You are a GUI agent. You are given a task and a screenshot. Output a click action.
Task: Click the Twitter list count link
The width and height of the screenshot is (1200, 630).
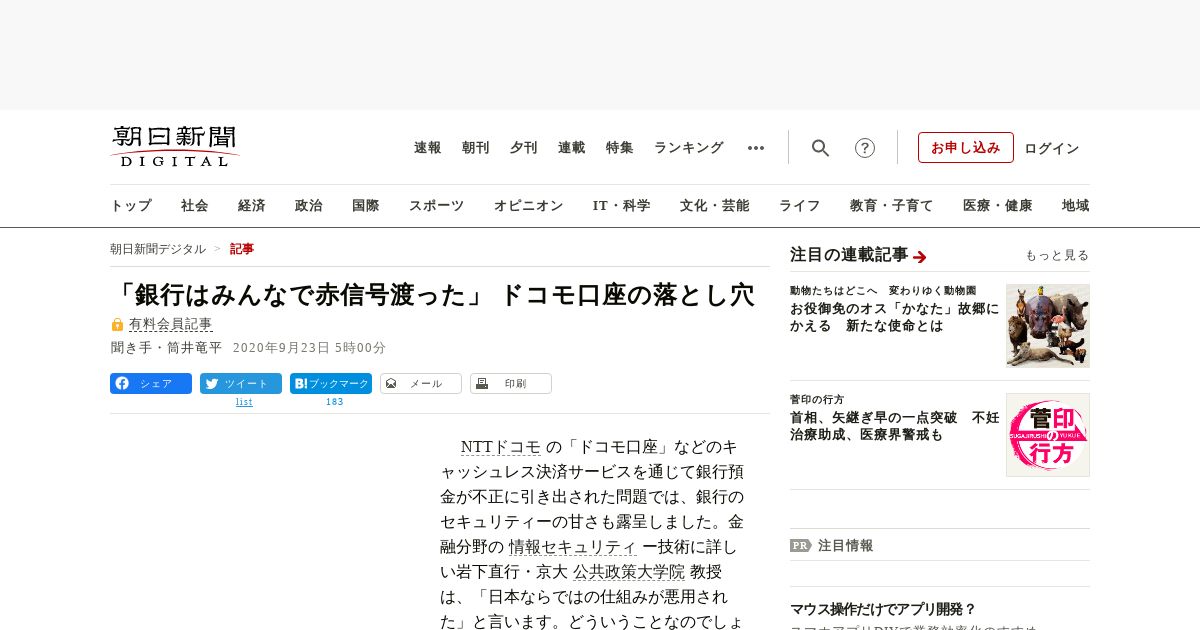(244, 402)
